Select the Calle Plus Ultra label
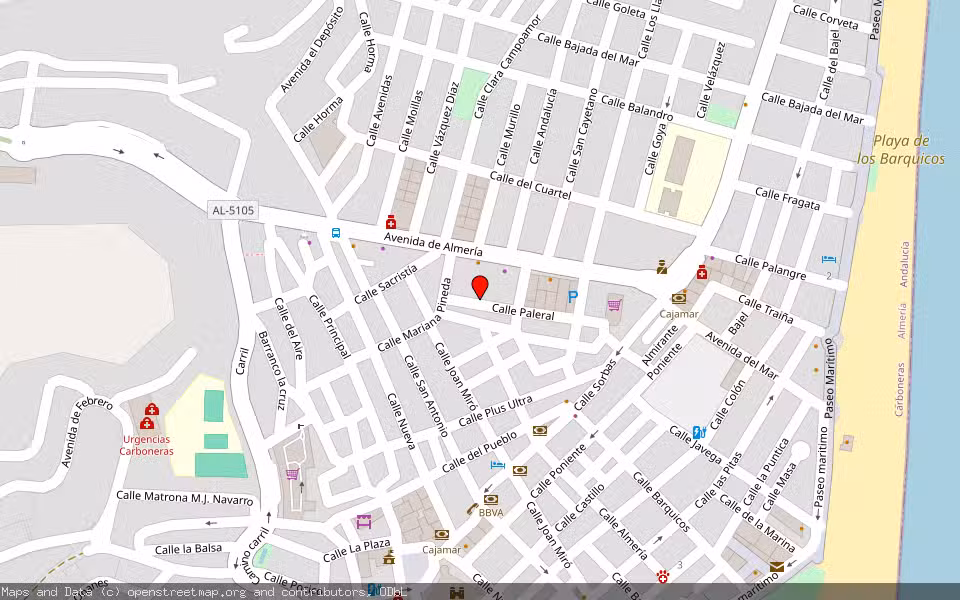 pos(495,411)
